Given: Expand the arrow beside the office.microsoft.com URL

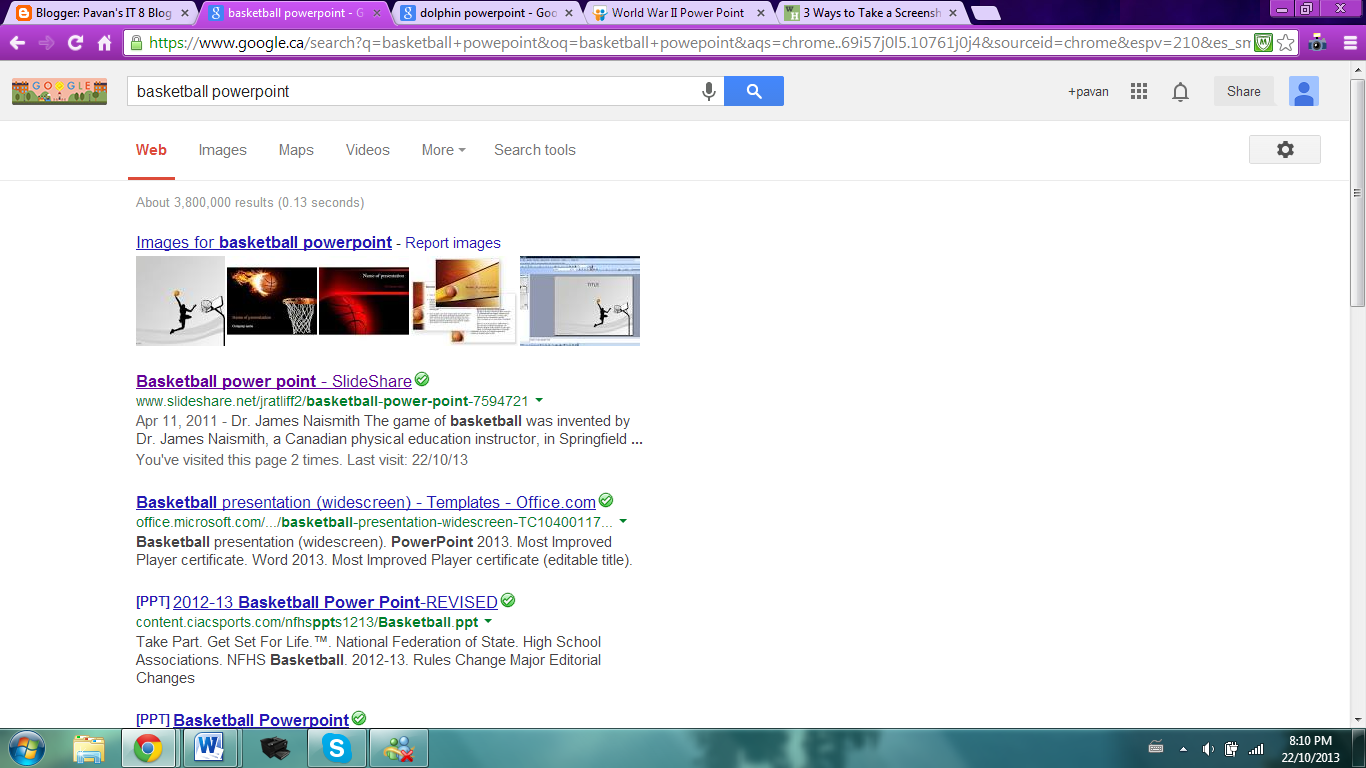Looking at the screenshot, I should tap(623, 522).
